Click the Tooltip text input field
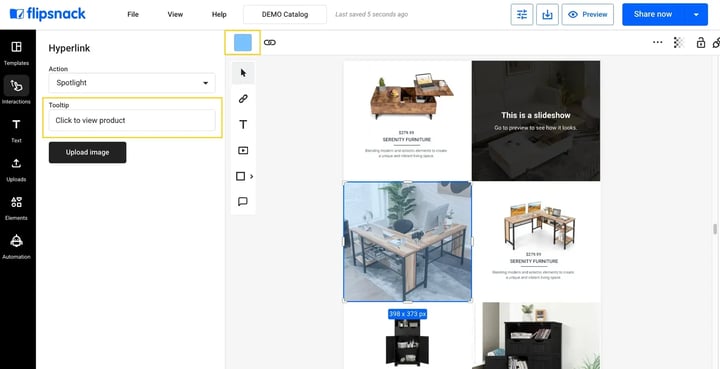 click(132, 120)
